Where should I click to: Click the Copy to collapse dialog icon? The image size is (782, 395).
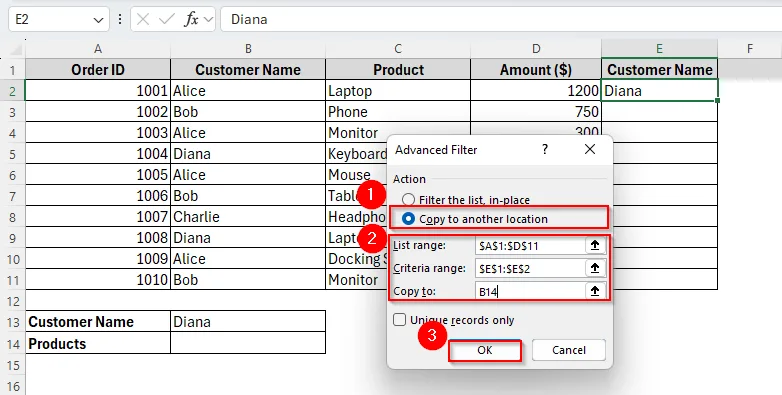(x=595, y=291)
